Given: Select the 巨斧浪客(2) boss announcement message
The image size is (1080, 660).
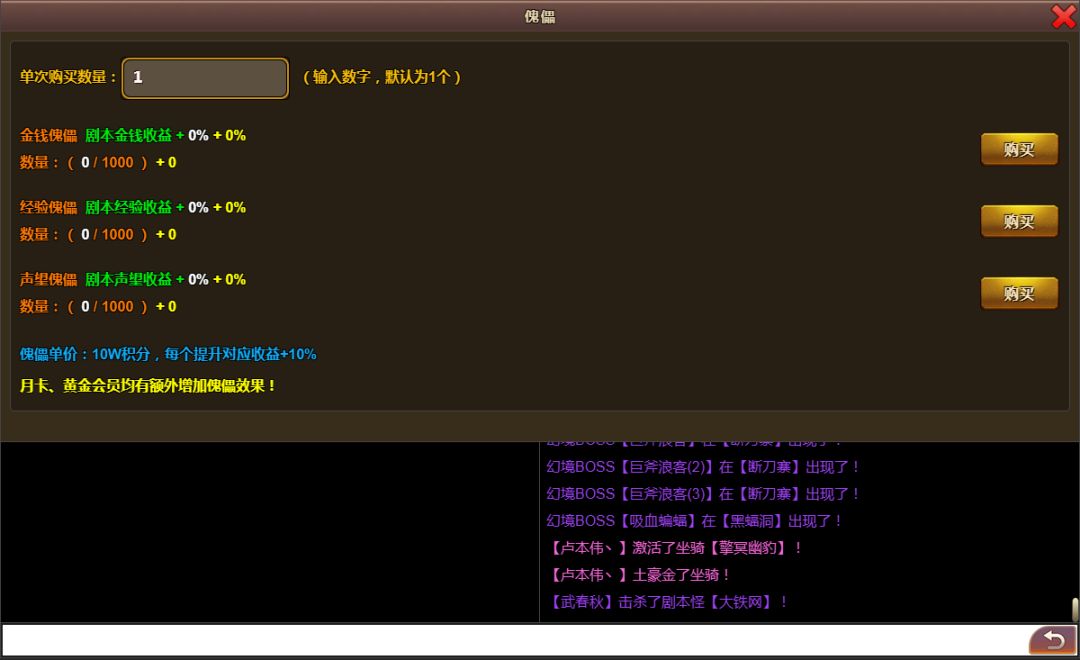Looking at the screenshot, I should [703, 467].
